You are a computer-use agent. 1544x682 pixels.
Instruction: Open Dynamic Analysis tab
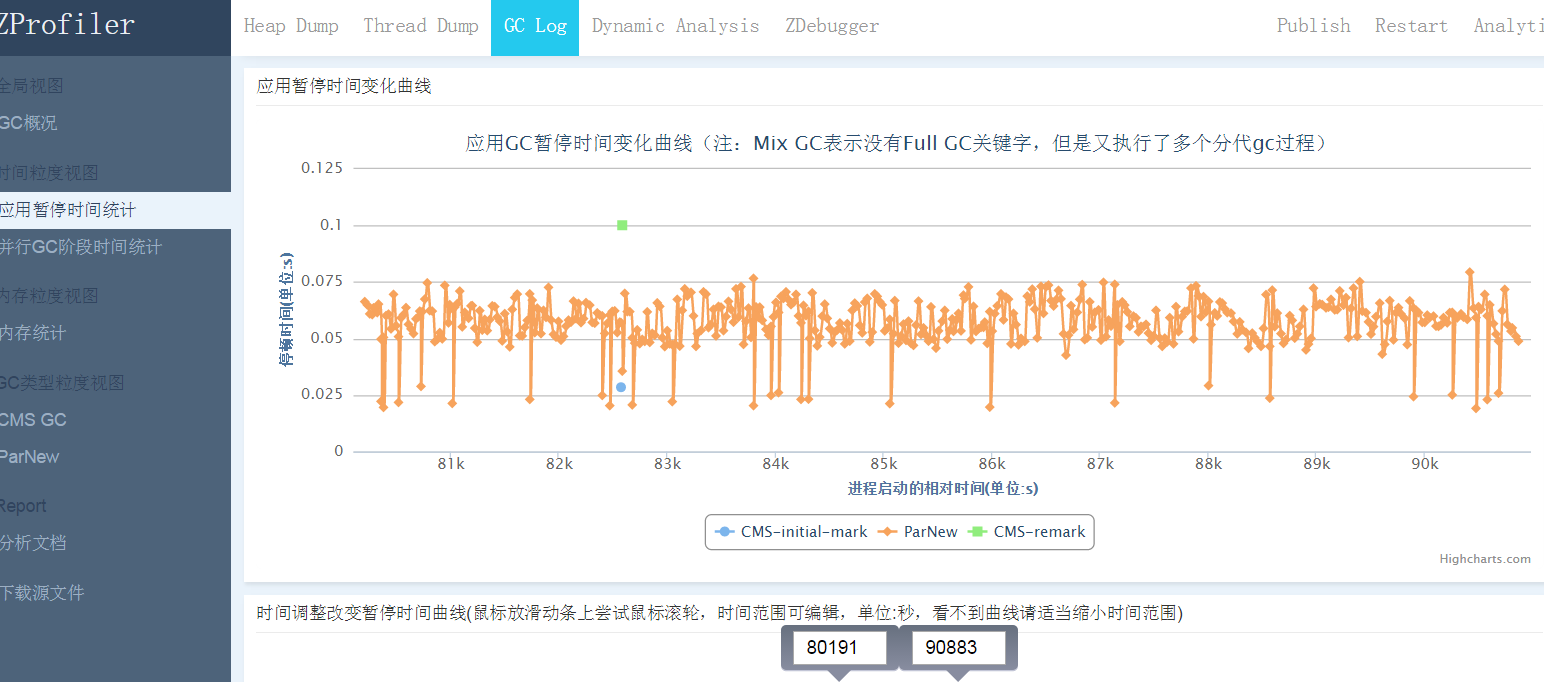(x=675, y=26)
